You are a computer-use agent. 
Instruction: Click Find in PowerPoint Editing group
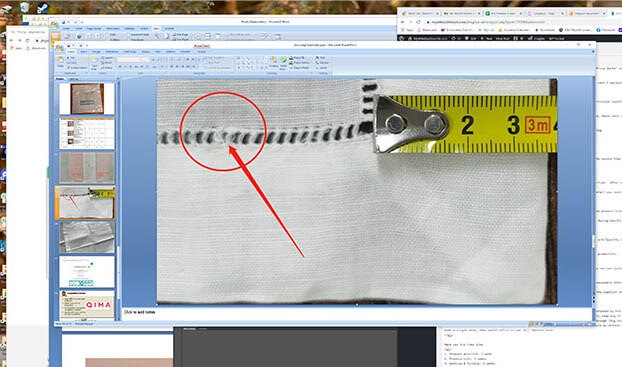tap(321, 58)
